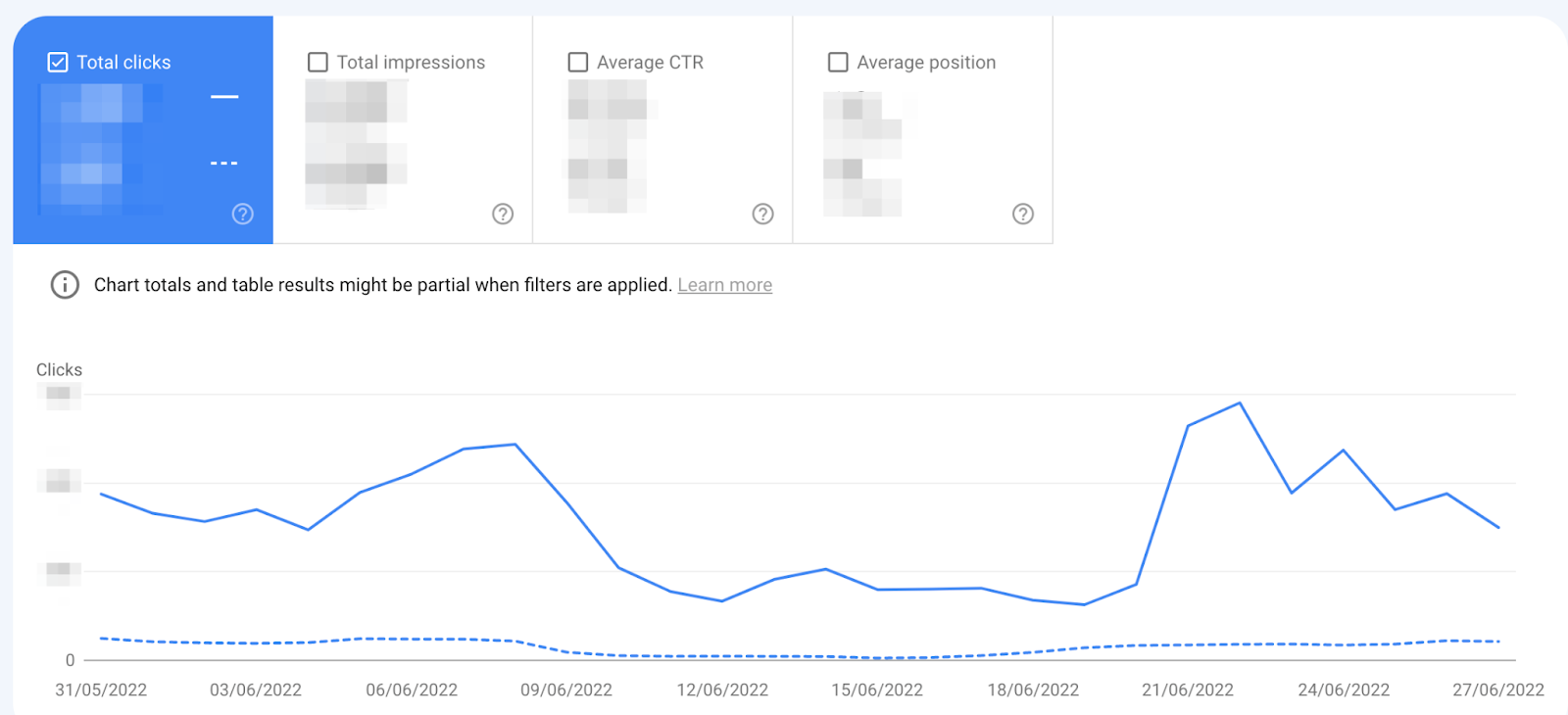Open help icon in Total impressions card
Screen dimensions: 1568x715
coord(503,214)
